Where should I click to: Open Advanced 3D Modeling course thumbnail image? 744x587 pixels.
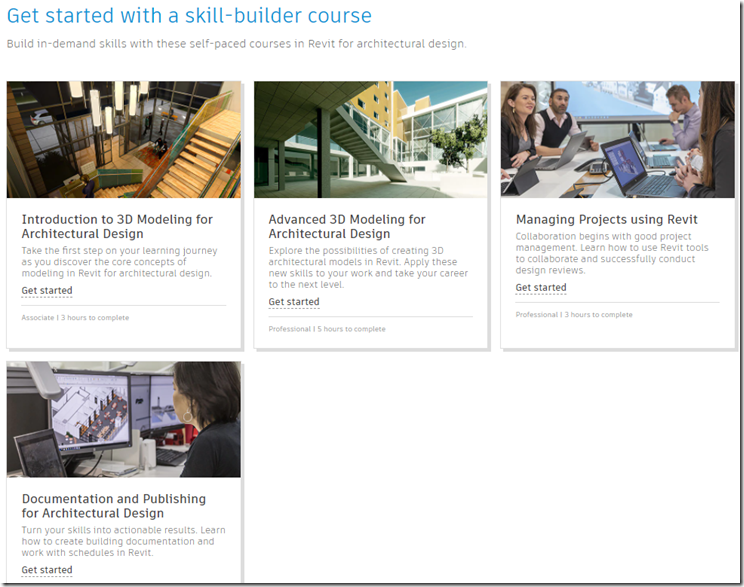tap(371, 140)
